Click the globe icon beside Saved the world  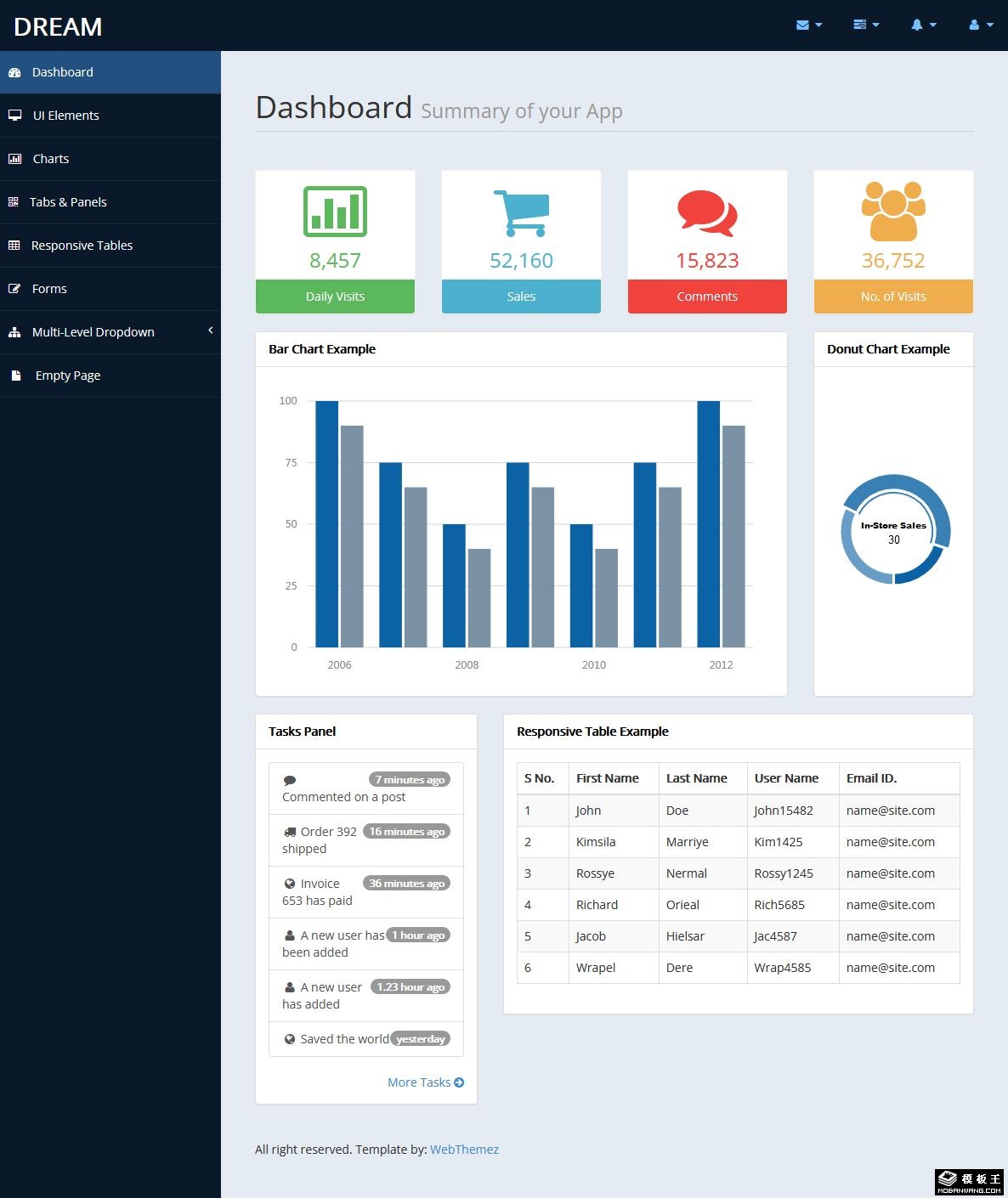pos(290,1039)
